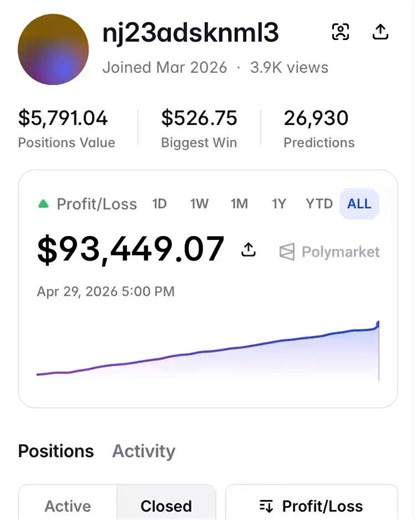
Task: Select the 1W time range
Action: [199, 204]
